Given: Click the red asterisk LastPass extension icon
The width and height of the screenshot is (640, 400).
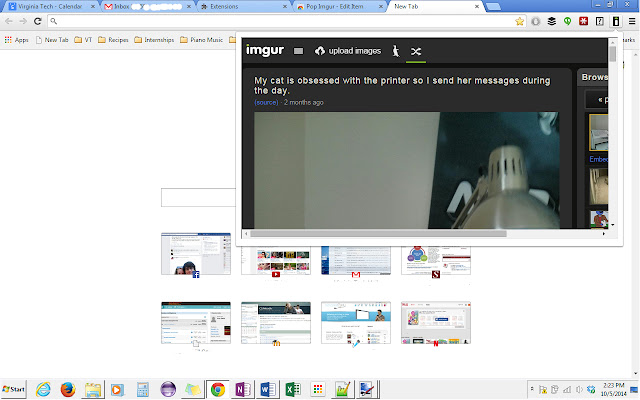Looking at the screenshot, I should click(584, 21).
